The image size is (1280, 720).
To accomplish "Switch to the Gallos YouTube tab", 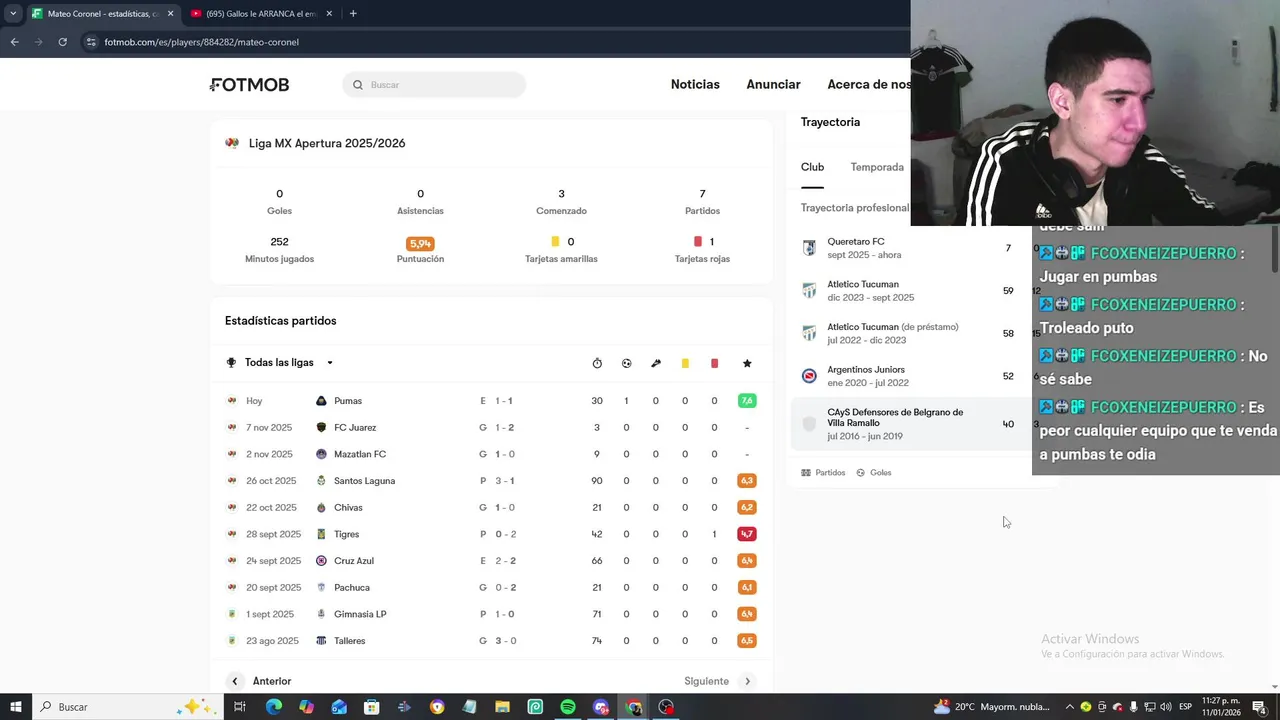I will (260, 13).
